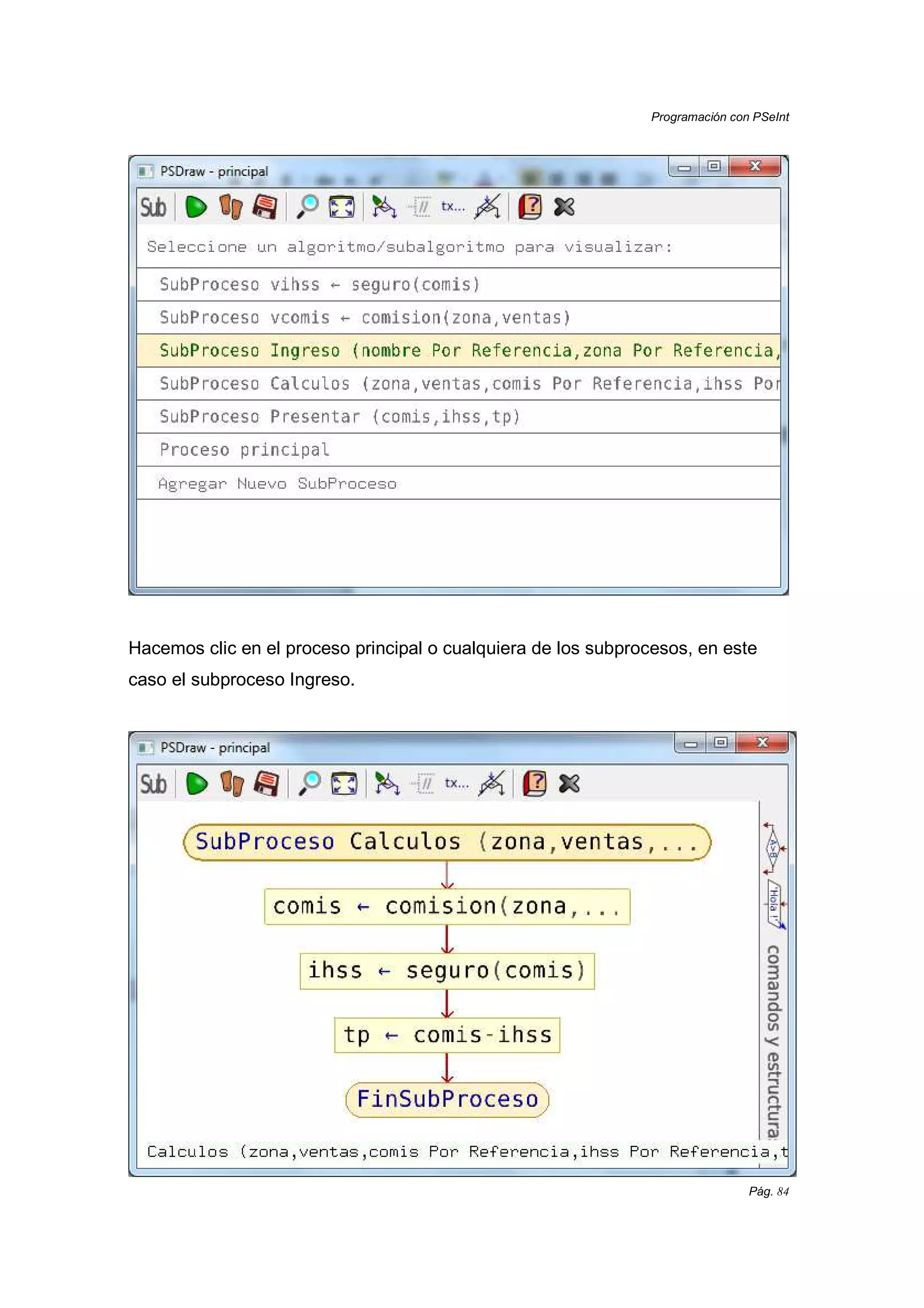Click status text 'Calculos (zona,ventas,comis Por Referencia...'
This screenshot has width=924, height=1308.
pyautogui.click(x=467, y=1152)
